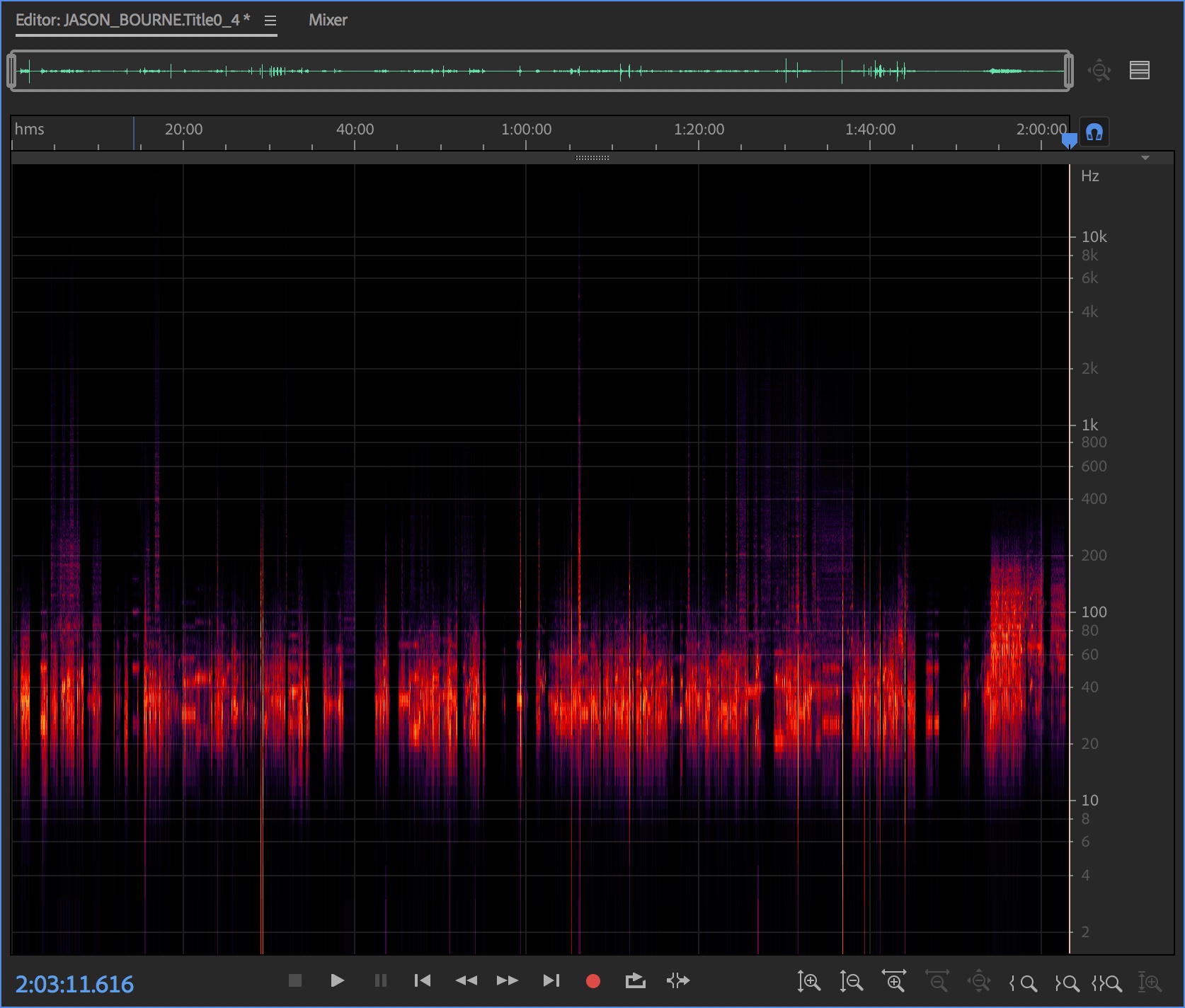Image resolution: width=1185 pixels, height=1008 pixels.
Task: Move playhead to next marker
Action: pyautogui.click(x=551, y=980)
